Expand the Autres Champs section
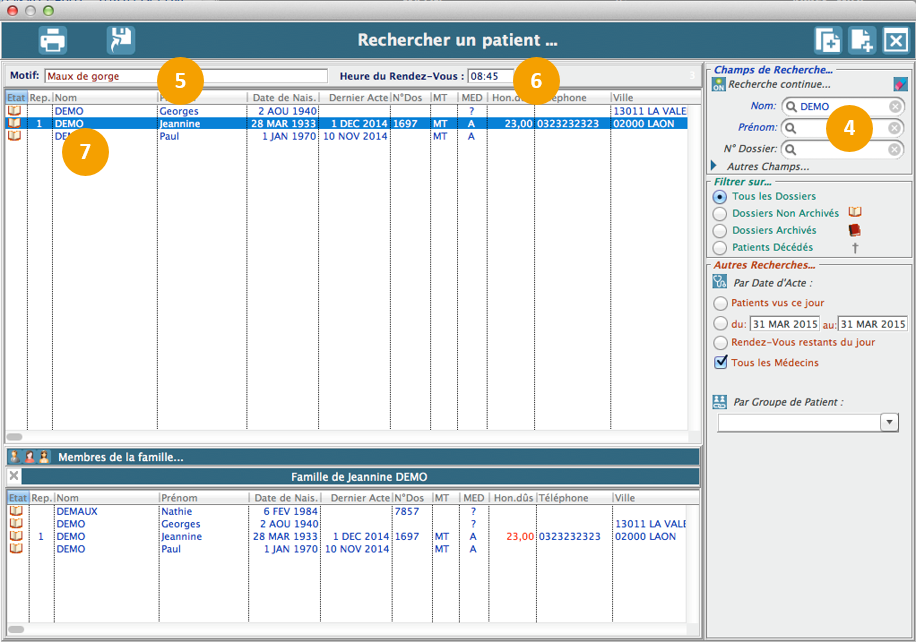 click(x=714, y=166)
